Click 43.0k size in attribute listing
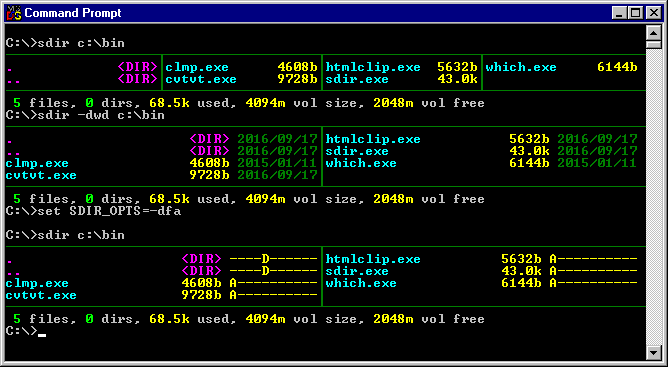Image resolution: width=668 pixels, height=367 pixels. tap(521, 271)
